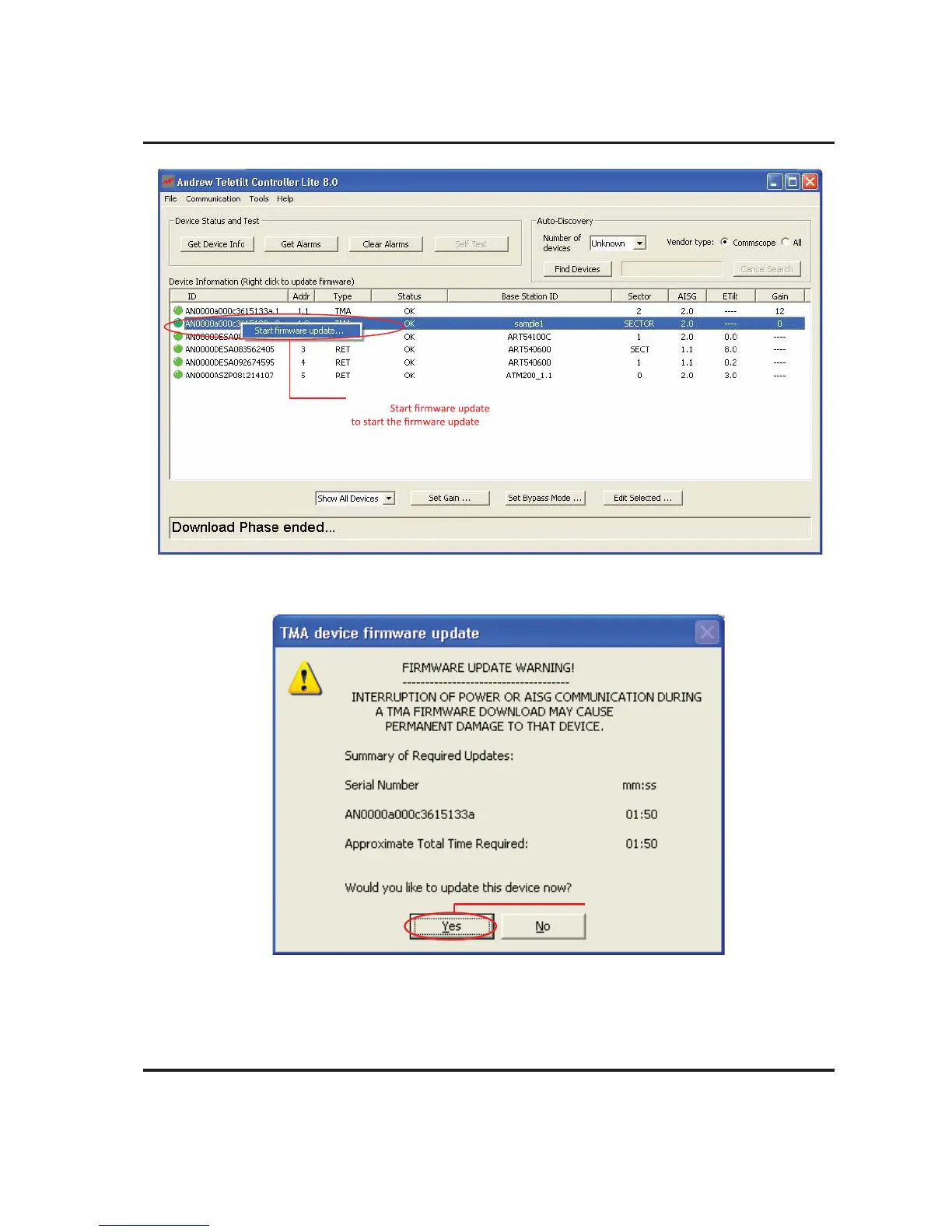Close the TMA device firmware update dialog

coord(706,632)
